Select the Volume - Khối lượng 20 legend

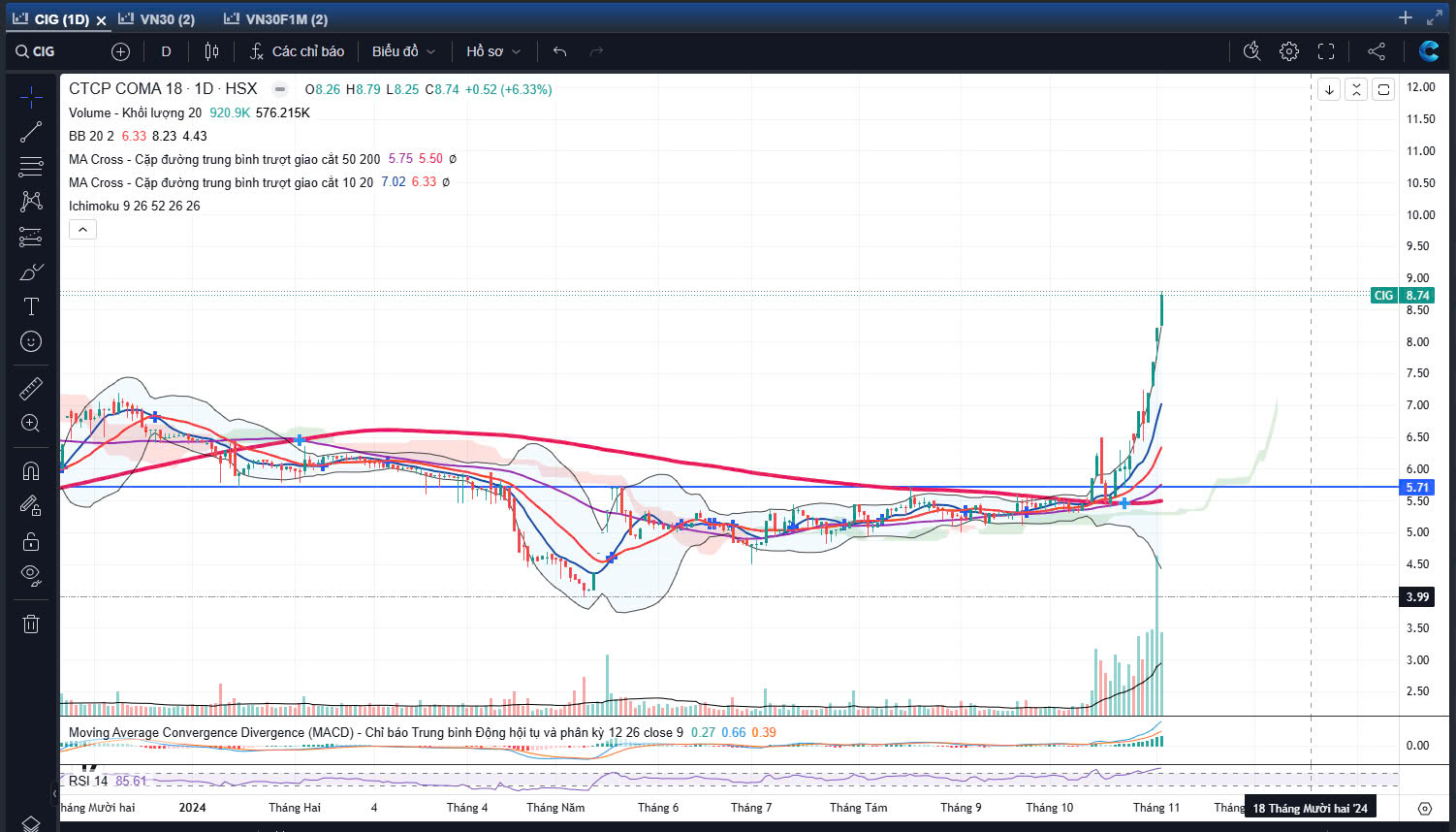135,112
